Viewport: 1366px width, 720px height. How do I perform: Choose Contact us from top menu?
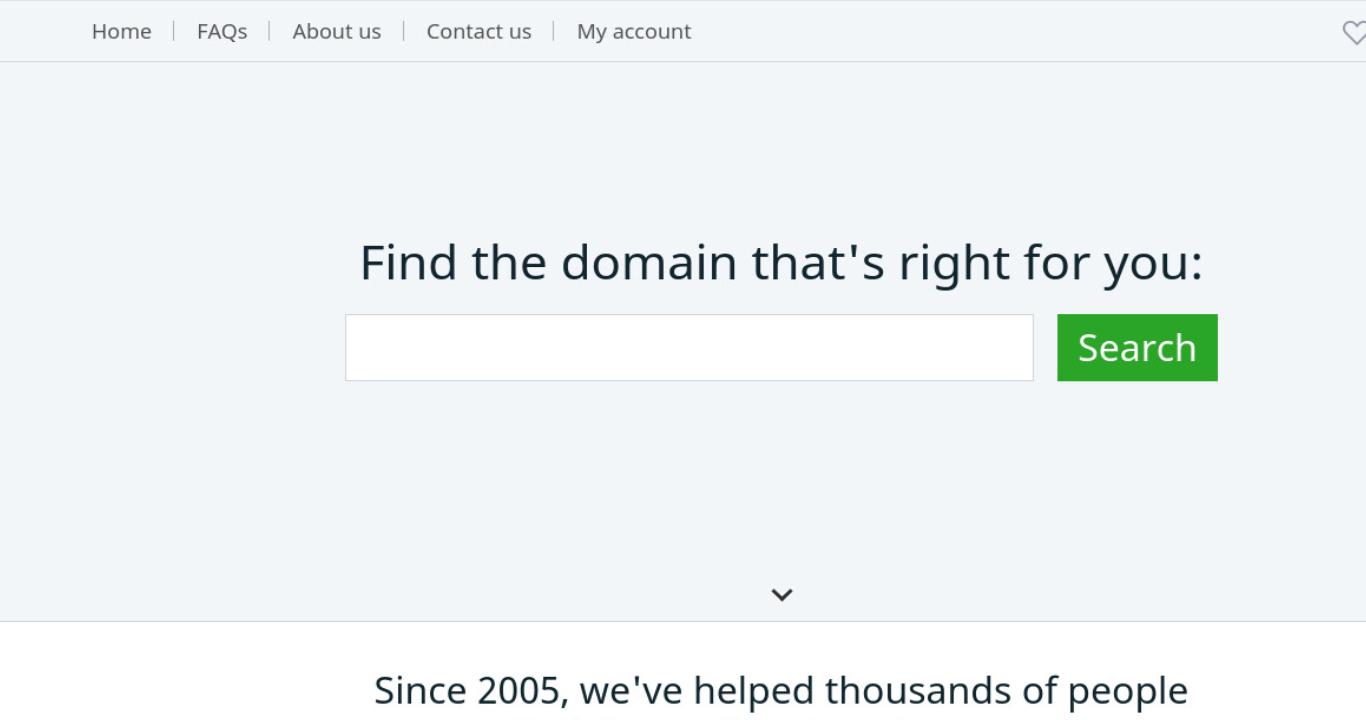[x=479, y=32]
